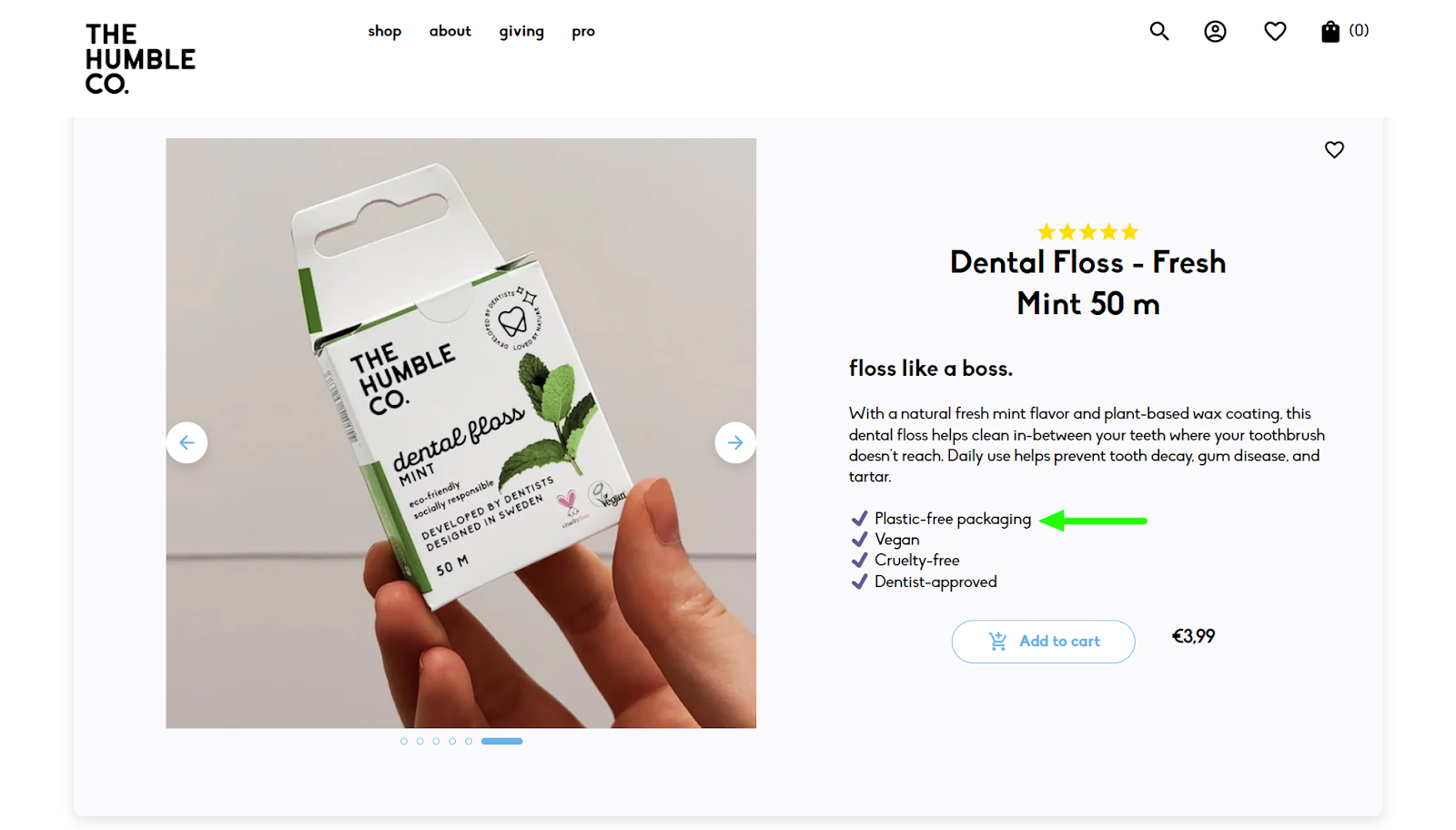This screenshot has width=1456, height=830.
Task: Select the first carousel dot
Action: (x=404, y=741)
